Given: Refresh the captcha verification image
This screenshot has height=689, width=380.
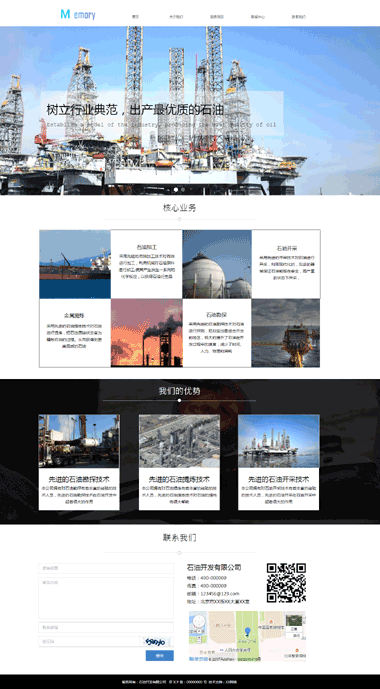Looking at the screenshot, I should pos(157,642).
